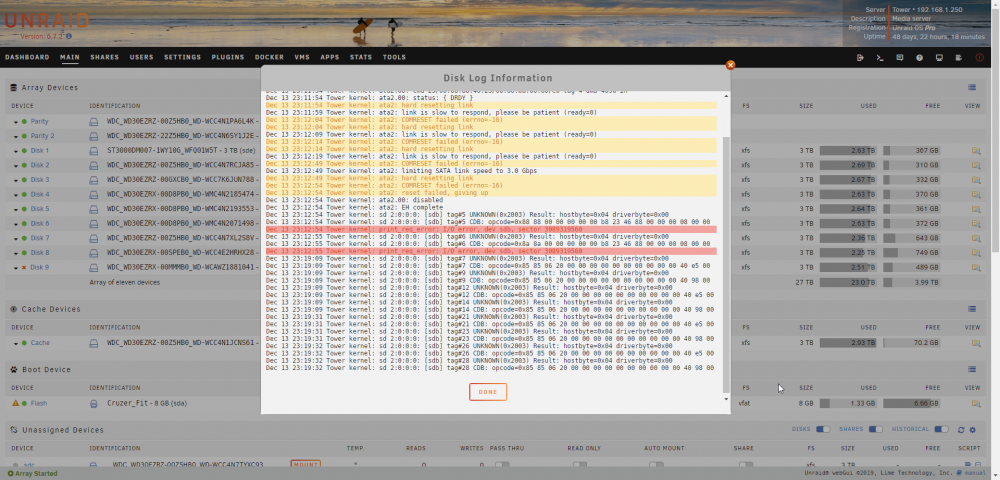Expand the Parity device arrow
This screenshot has height=480, width=1000.
click(x=16, y=122)
